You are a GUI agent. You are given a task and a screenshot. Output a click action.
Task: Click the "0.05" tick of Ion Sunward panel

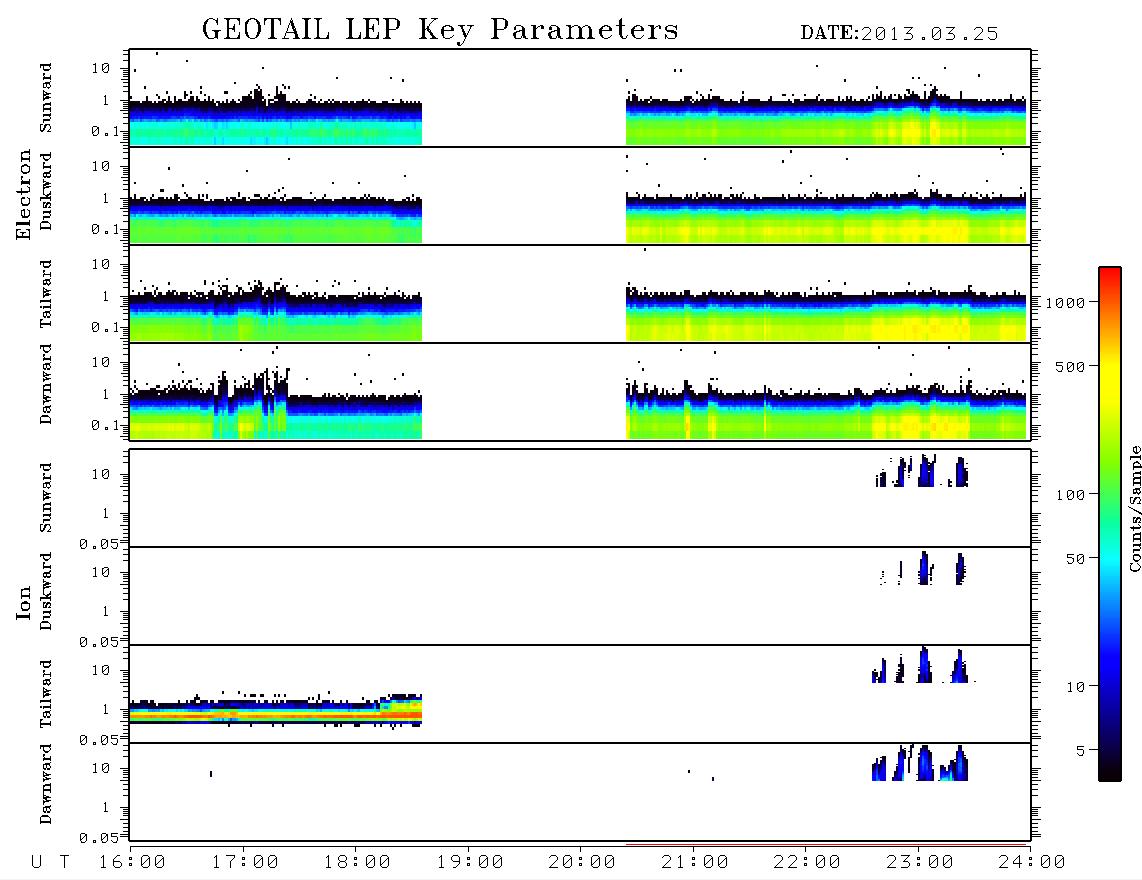click(x=98, y=544)
